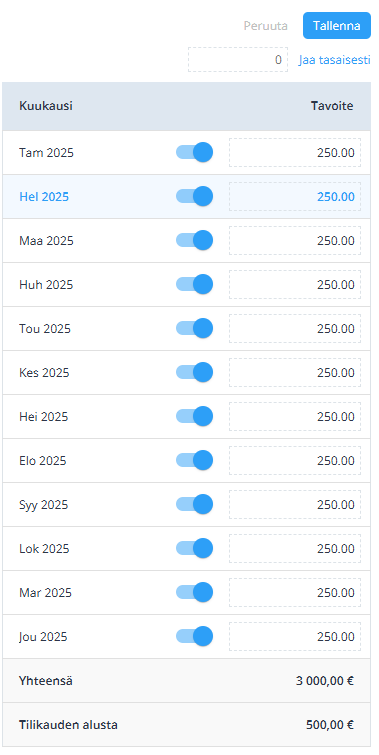
Task: Click the Syy 2025 target amount field
Action: tap(295, 505)
